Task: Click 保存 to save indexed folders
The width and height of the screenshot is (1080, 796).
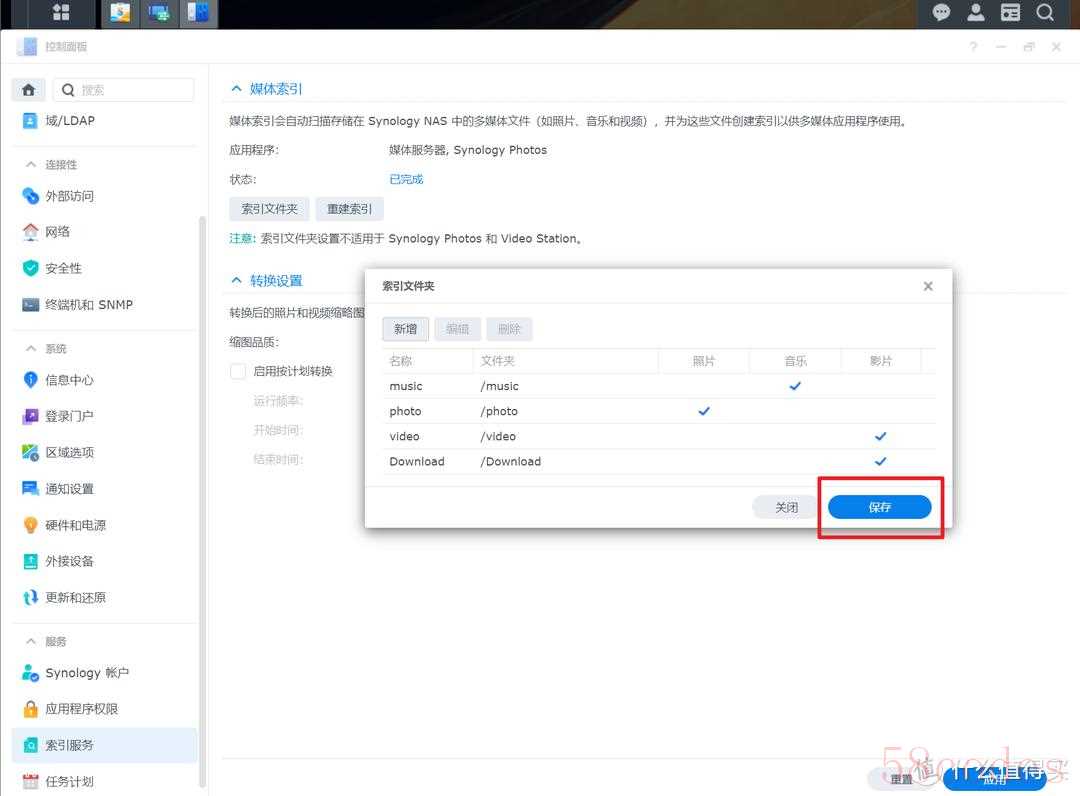Action: coord(880,507)
